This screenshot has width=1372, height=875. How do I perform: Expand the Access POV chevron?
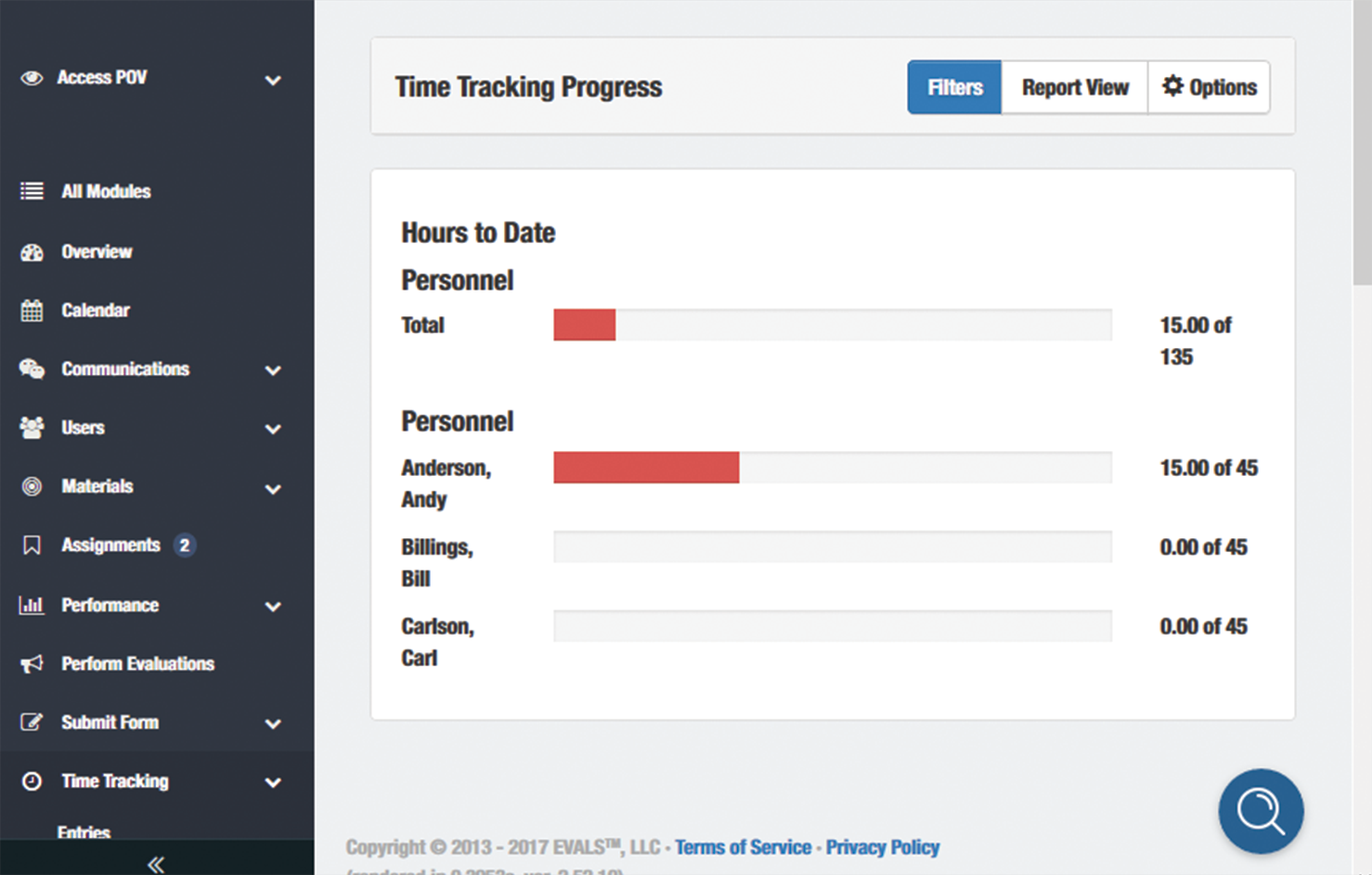pyautogui.click(x=273, y=80)
